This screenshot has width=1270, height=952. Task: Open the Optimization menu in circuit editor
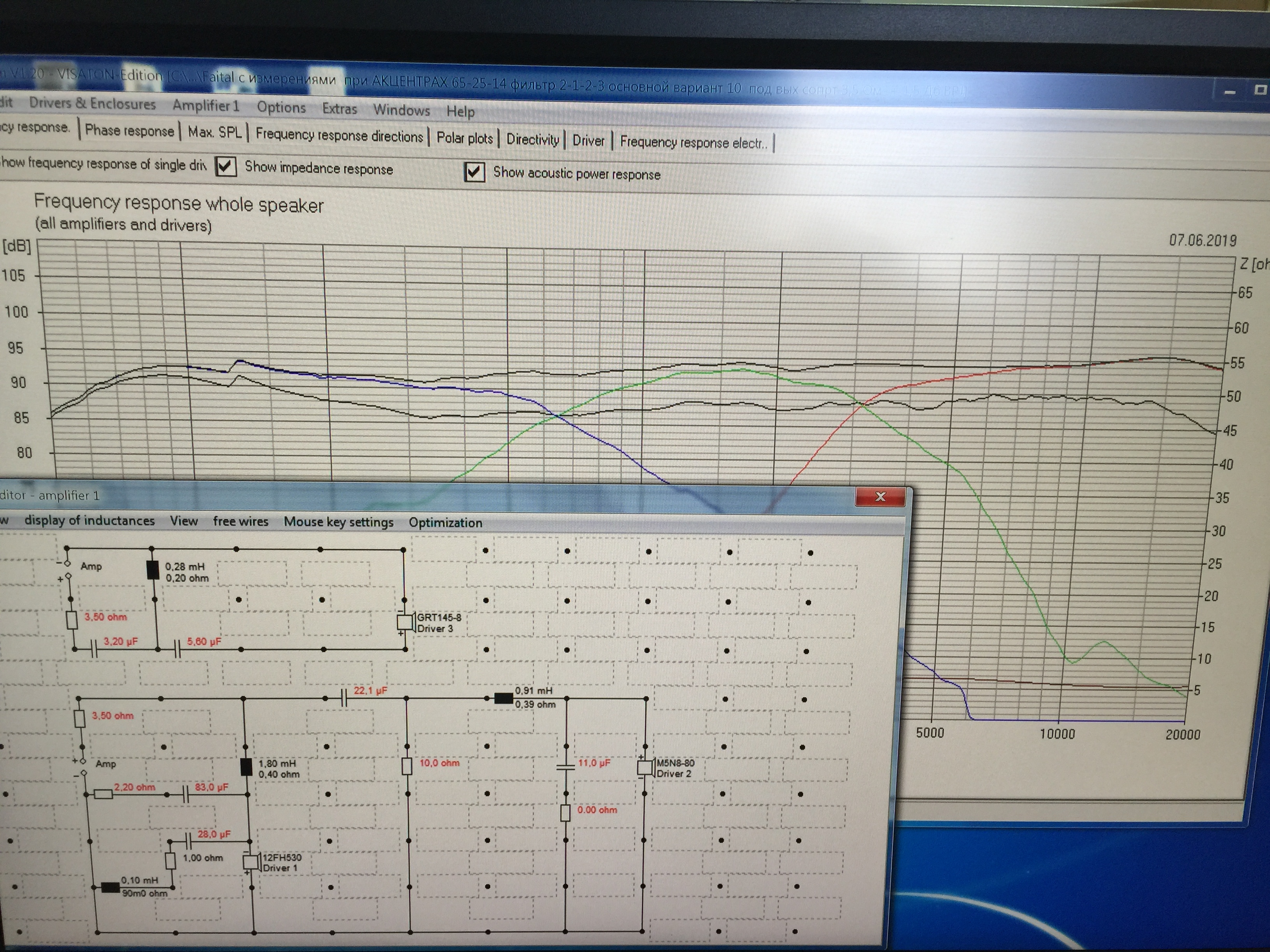point(445,523)
